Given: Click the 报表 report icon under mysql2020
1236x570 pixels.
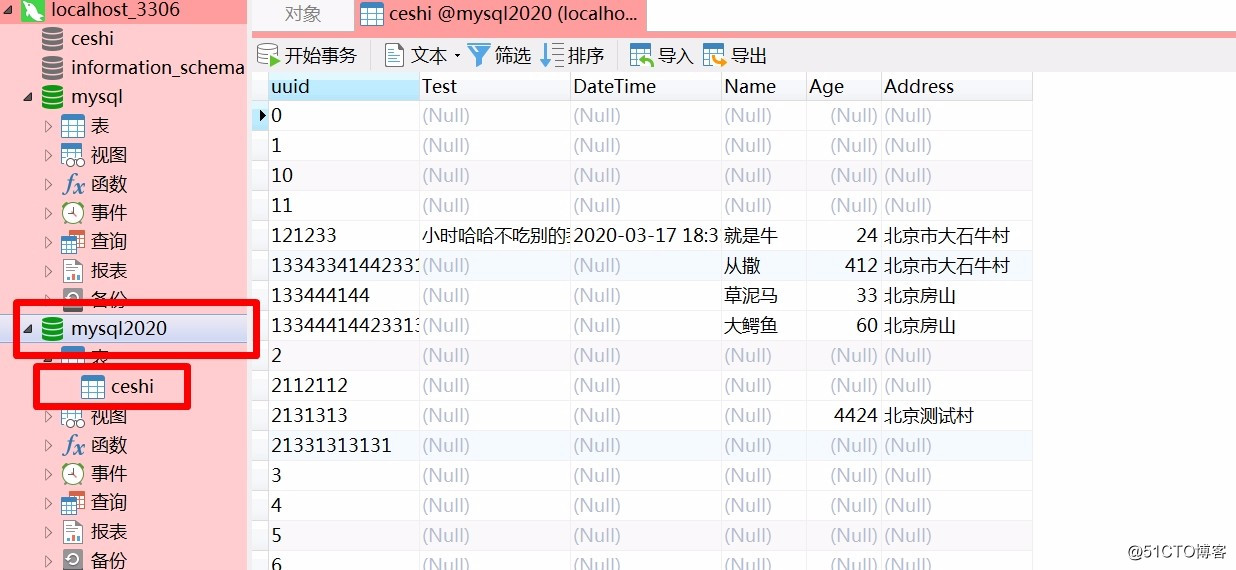Looking at the screenshot, I should [73, 532].
